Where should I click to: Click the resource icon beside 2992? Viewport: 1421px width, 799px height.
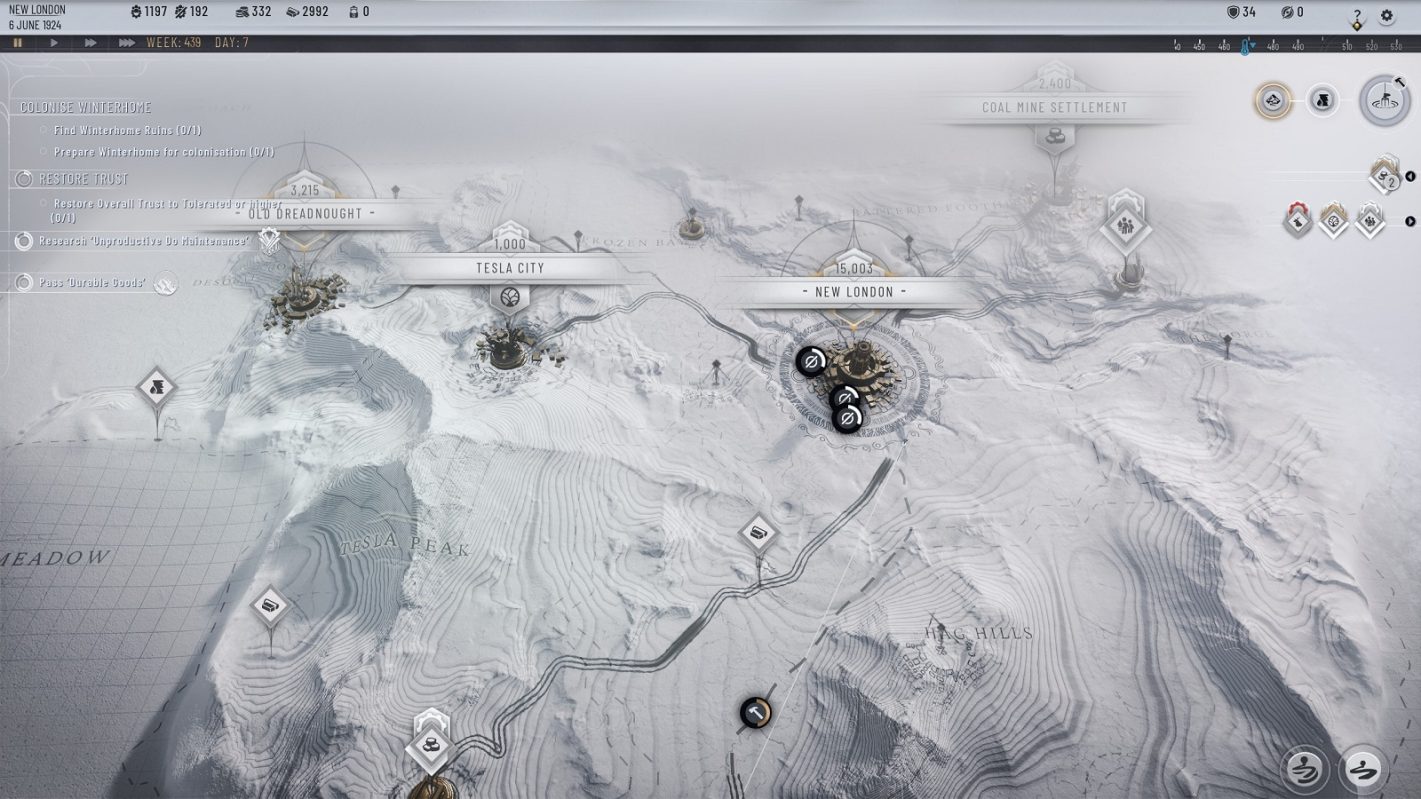(x=292, y=12)
